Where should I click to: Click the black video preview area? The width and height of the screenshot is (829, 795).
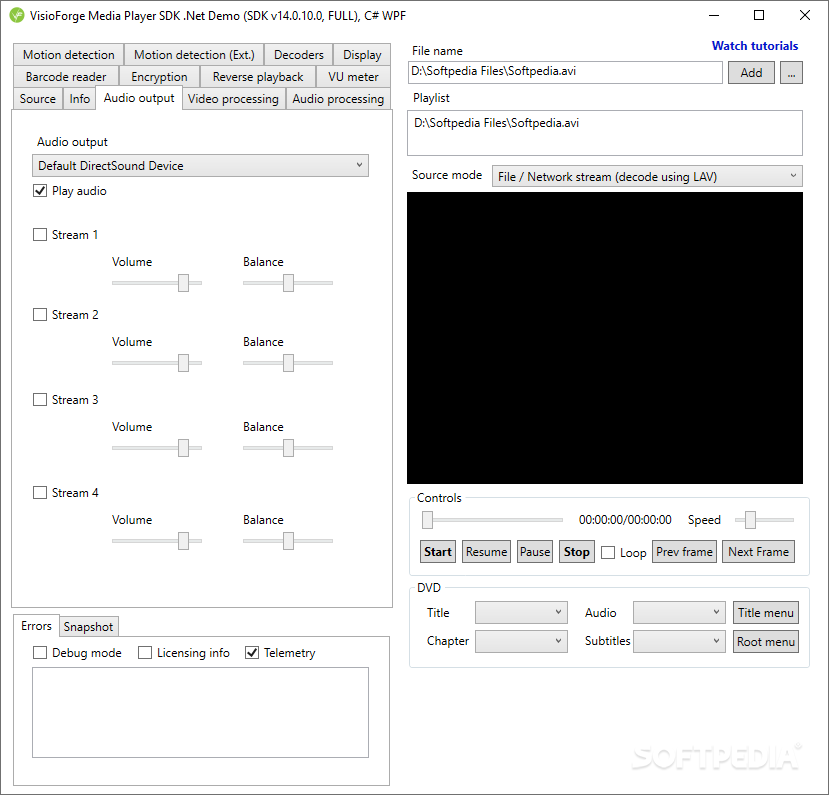(605, 338)
